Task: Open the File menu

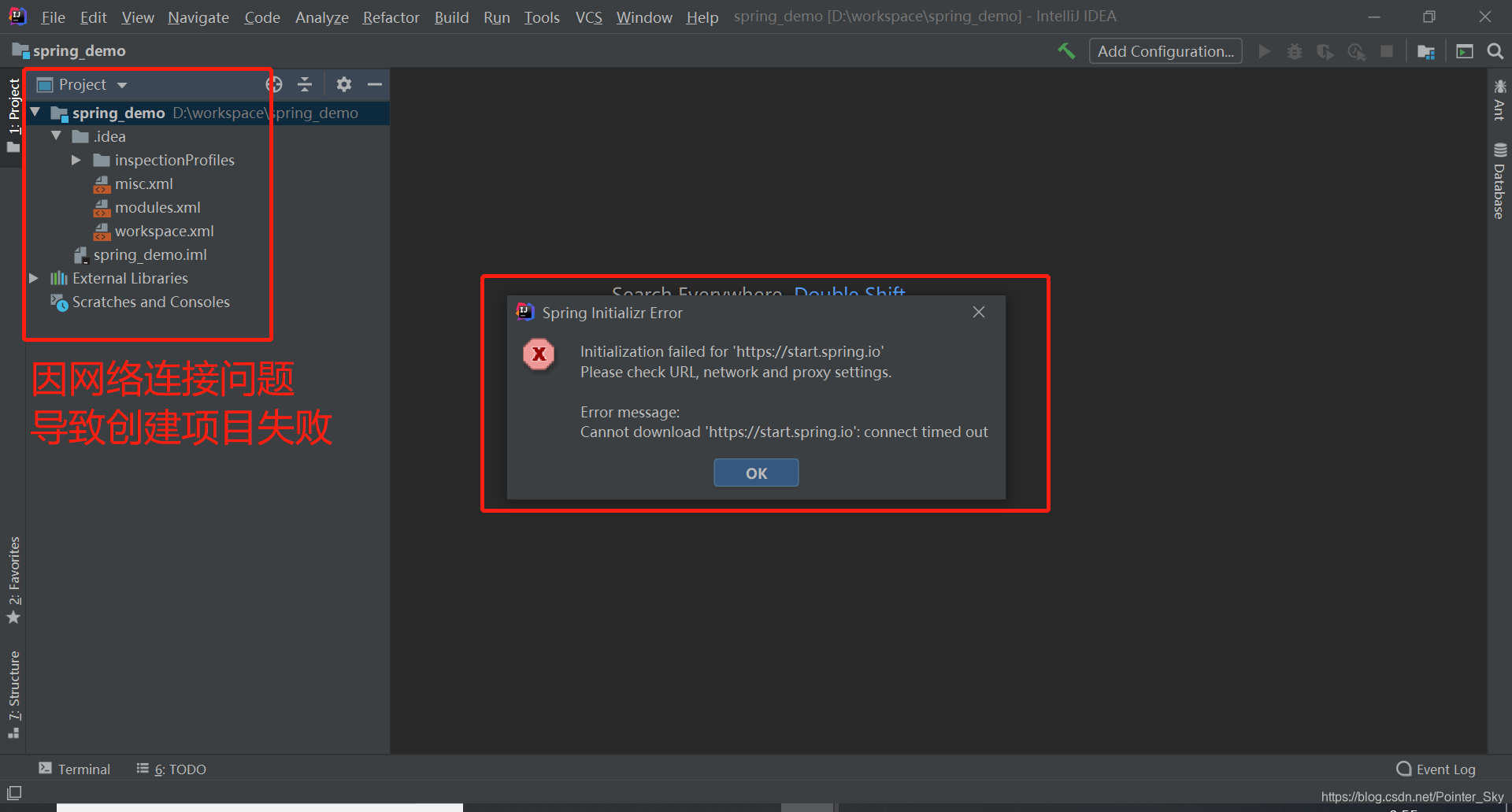Action: pyautogui.click(x=53, y=17)
